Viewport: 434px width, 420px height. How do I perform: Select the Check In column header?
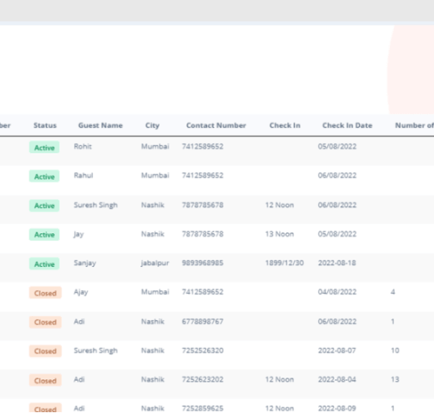pos(285,125)
